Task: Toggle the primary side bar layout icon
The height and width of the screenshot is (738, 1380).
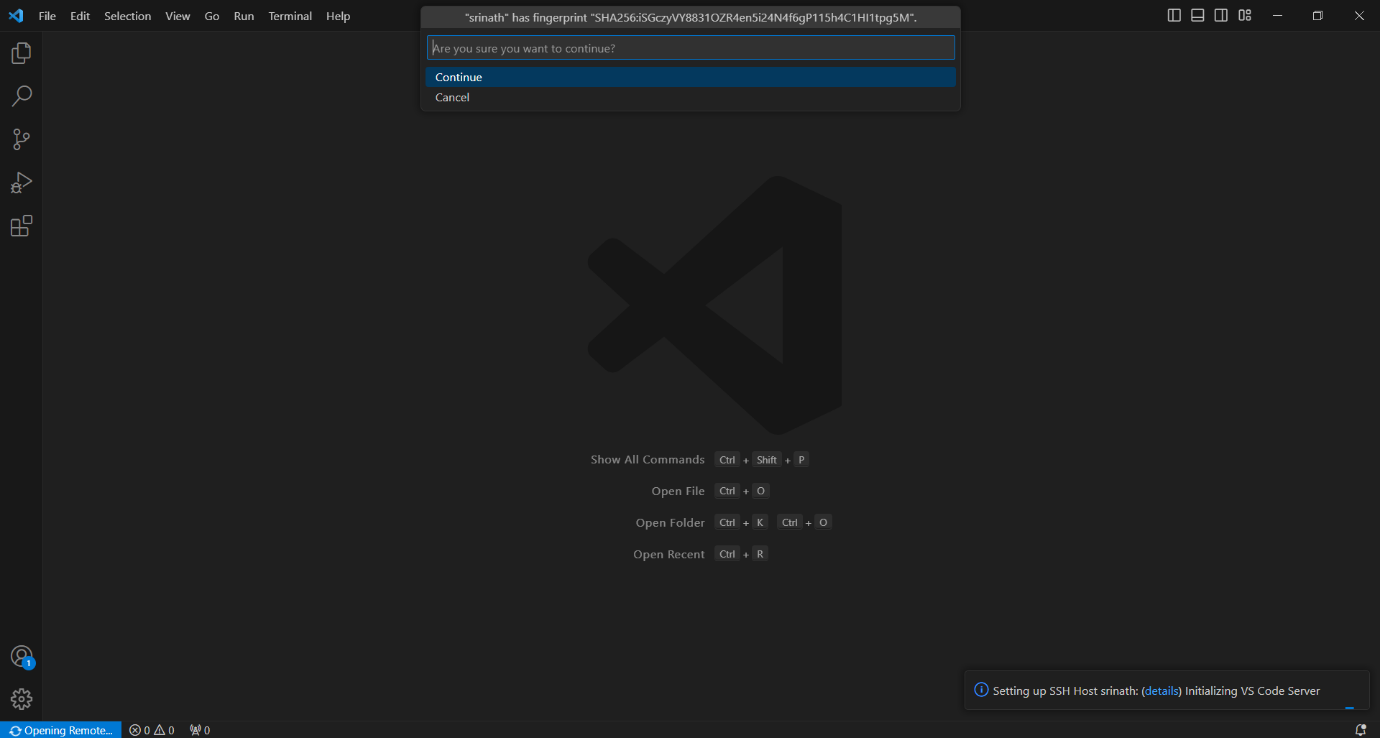Action: click(1174, 15)
